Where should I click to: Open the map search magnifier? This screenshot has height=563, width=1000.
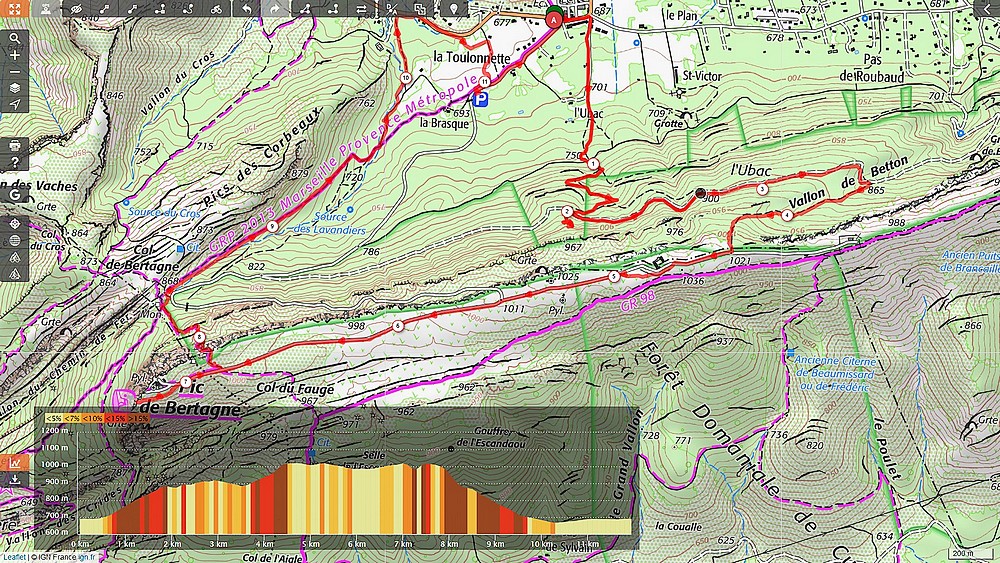click(x=14, y=38)
